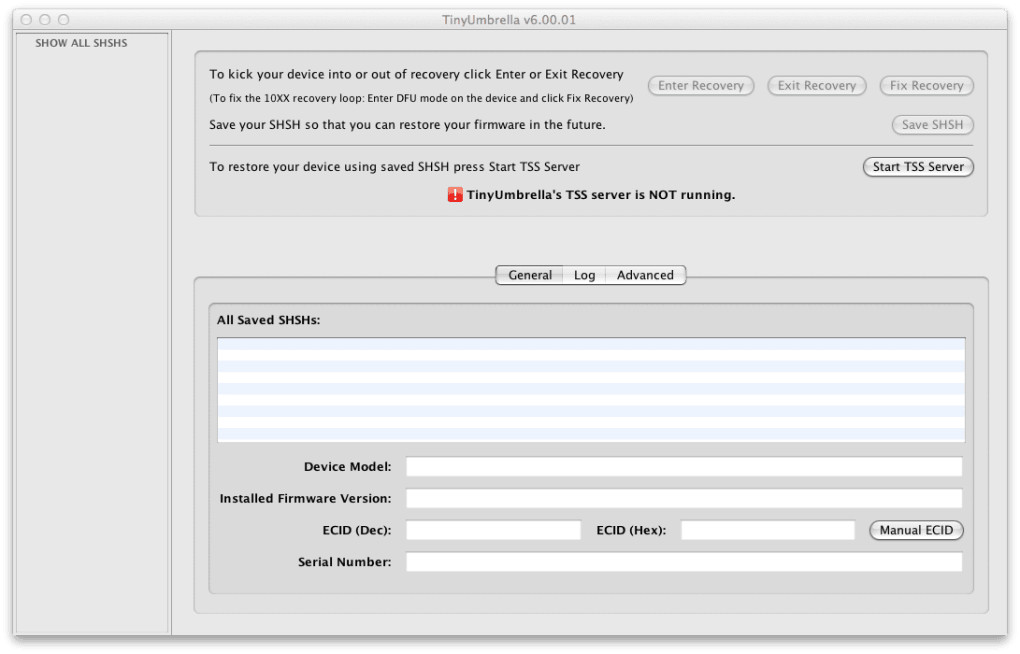Click inside the All Saved SHSHs list
This screenshot has width=1020, height=654.
pos(591,390)
